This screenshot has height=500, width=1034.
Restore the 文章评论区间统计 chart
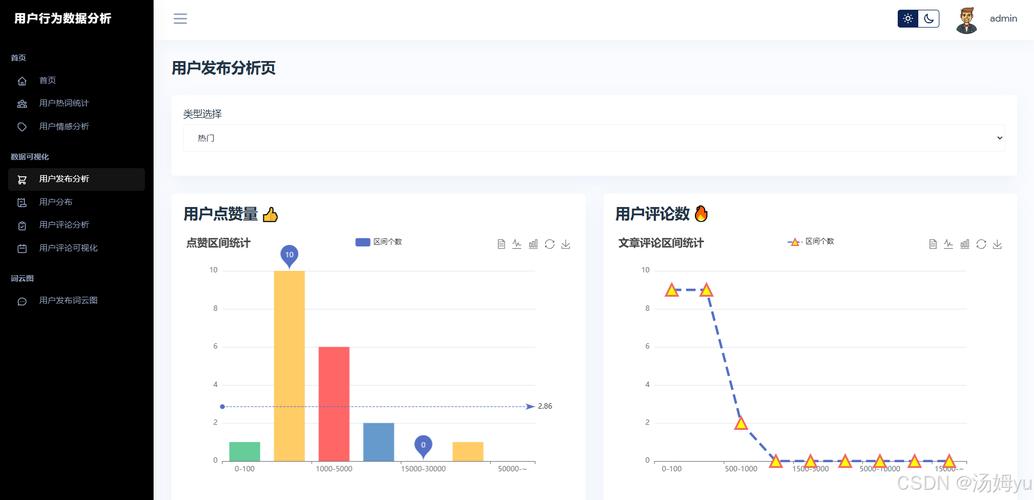(981, 244)
